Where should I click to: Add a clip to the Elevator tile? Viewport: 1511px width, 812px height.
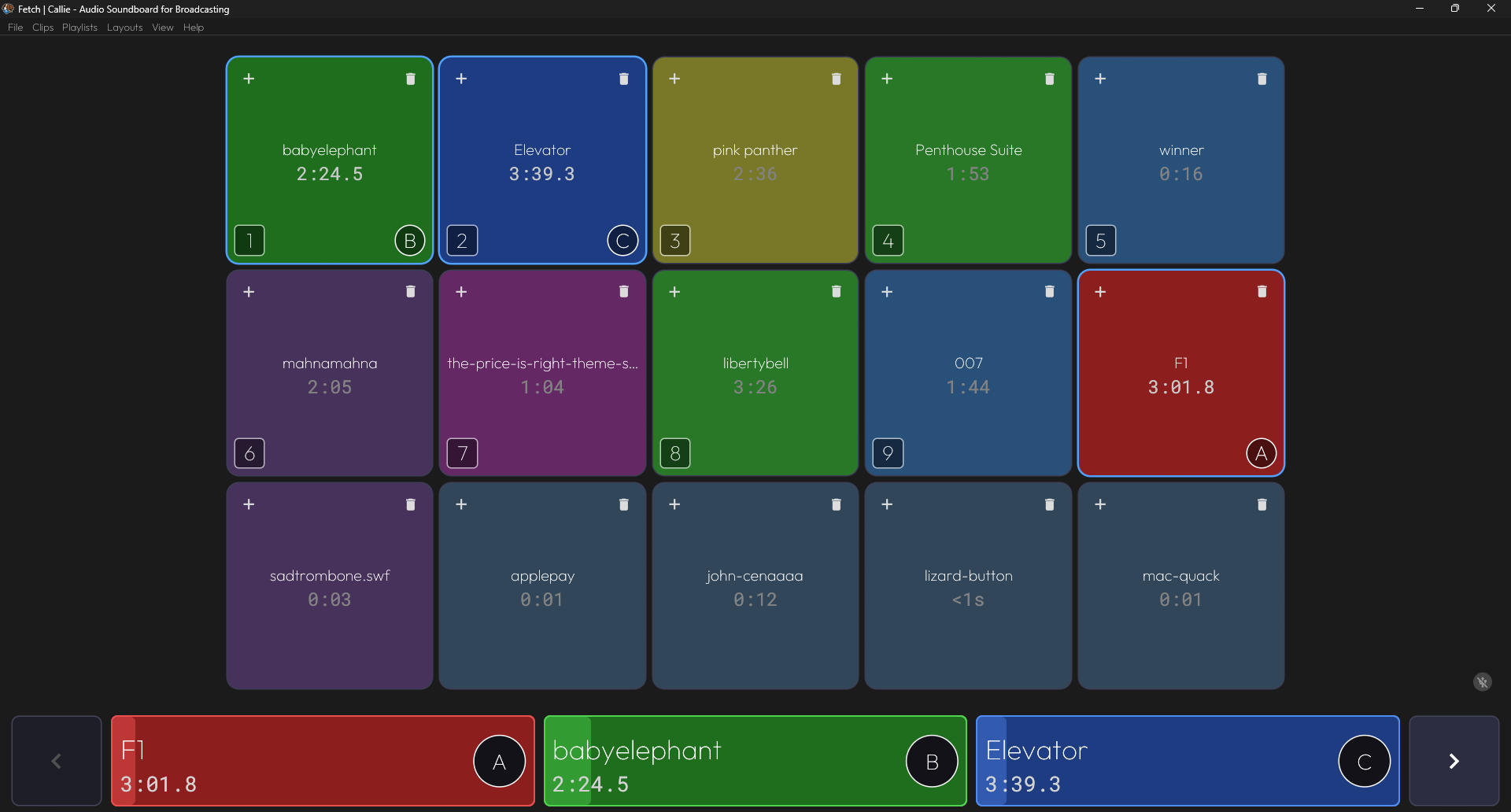pos(461,79)
